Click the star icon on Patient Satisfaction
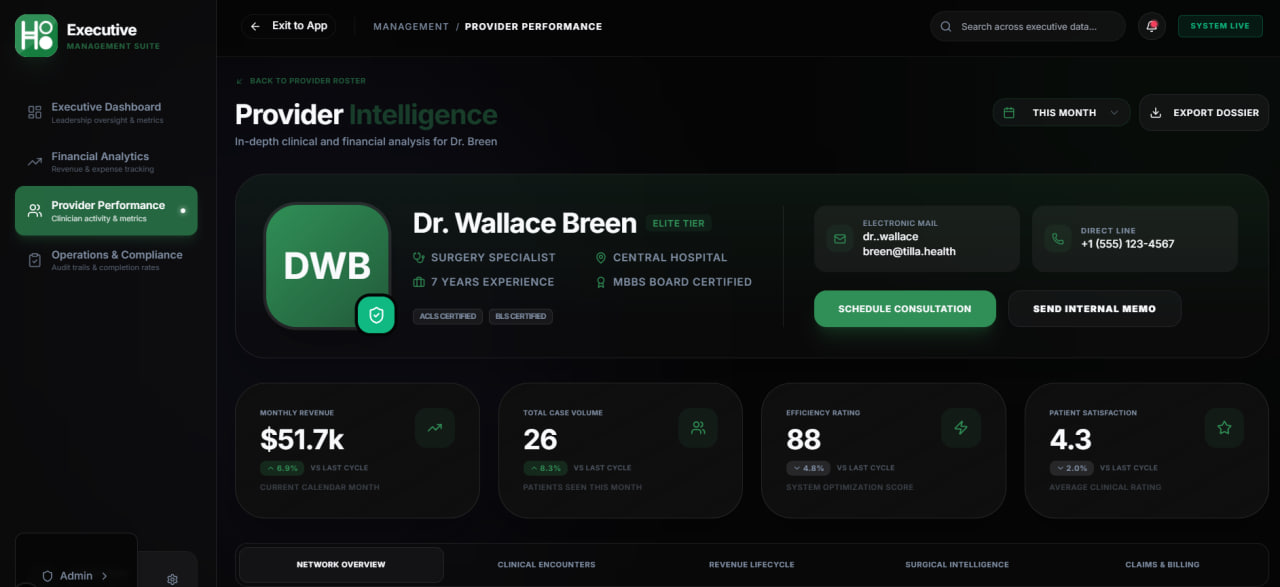1280x587 pixels. [1224, 427]
